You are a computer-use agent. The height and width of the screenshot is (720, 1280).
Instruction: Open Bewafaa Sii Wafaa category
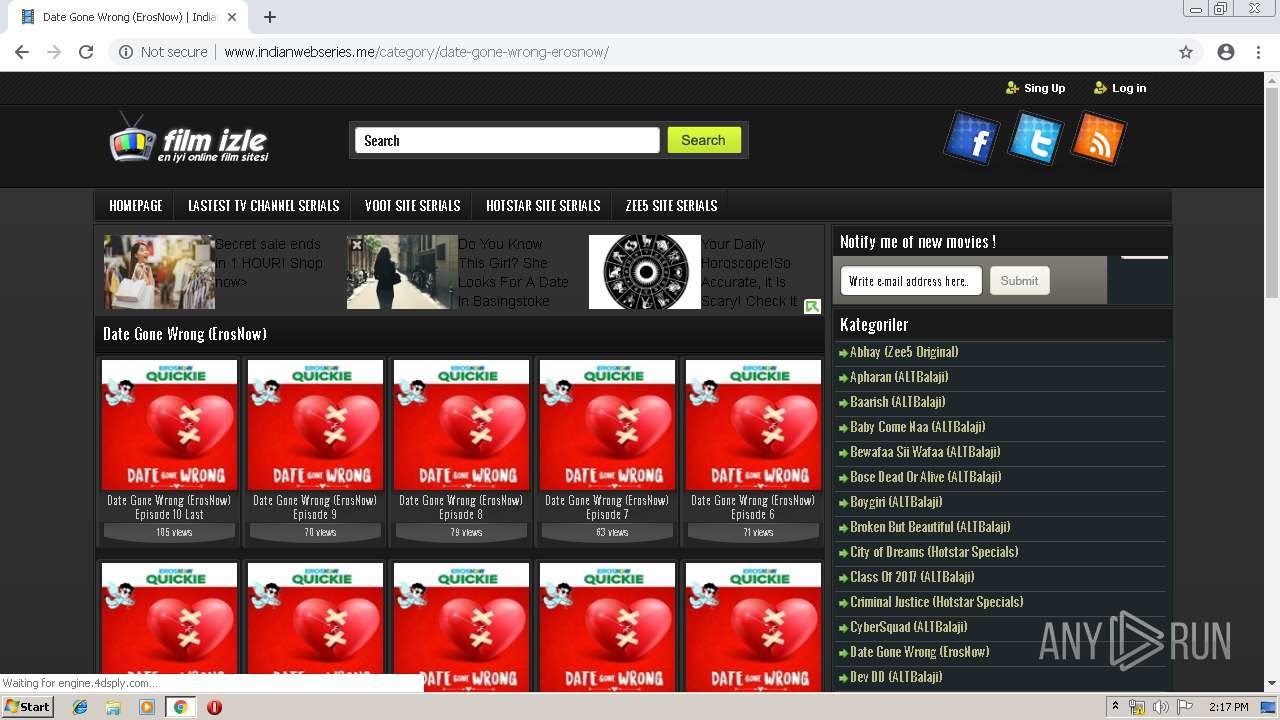tap(925, 452)
